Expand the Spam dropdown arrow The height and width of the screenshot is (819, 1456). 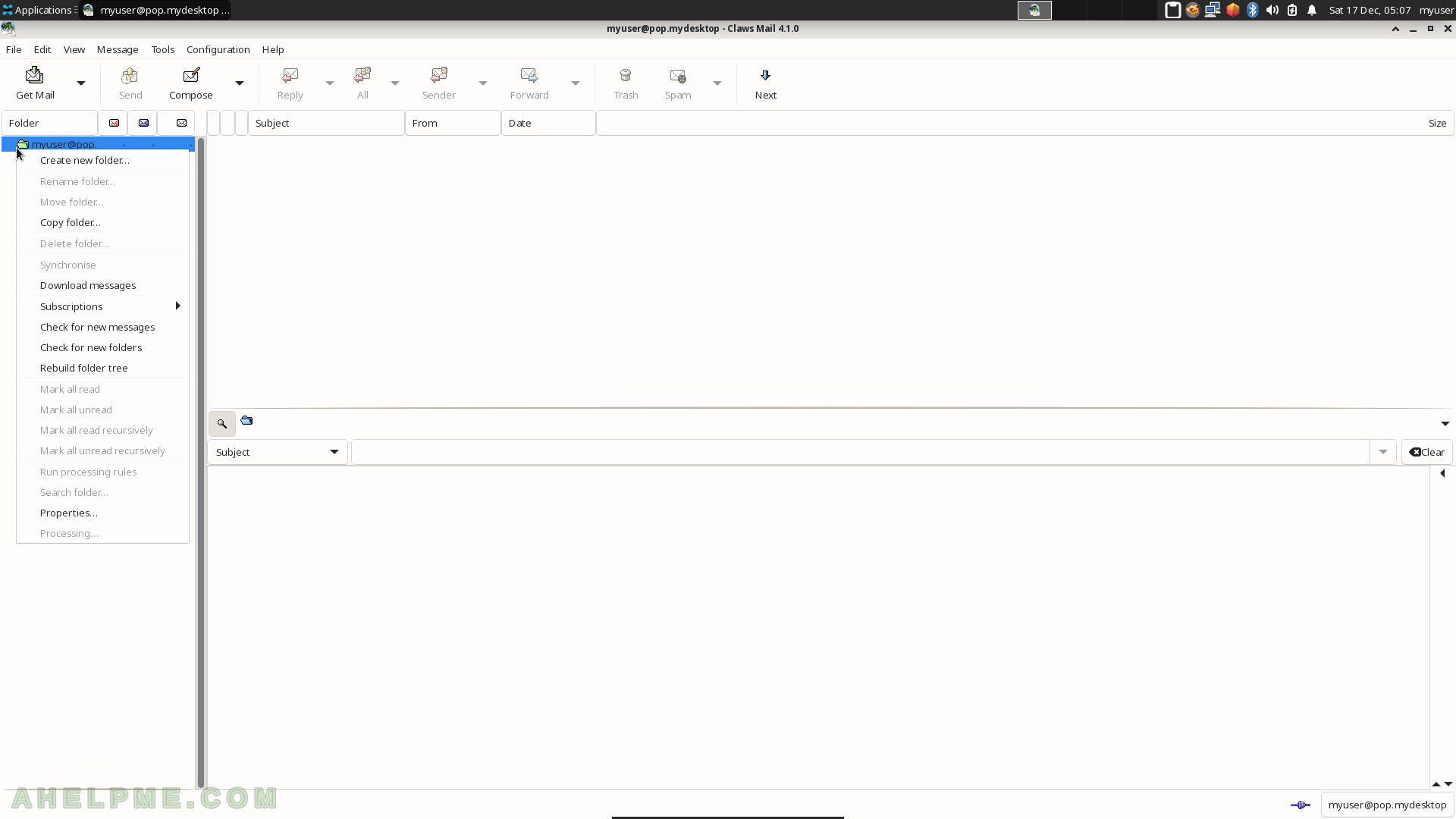(x=717, y=83)
